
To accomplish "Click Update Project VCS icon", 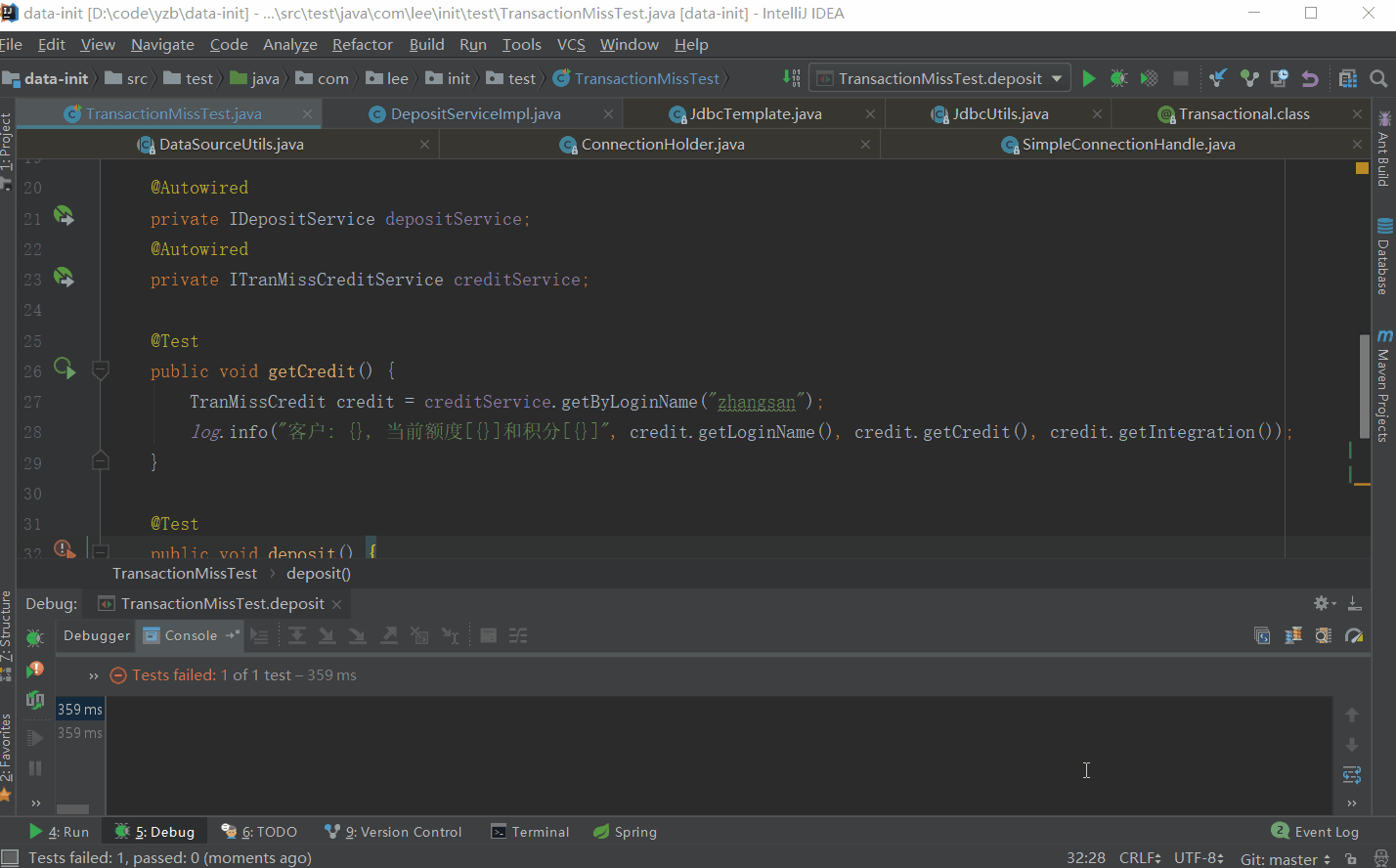I will click(1218, 79).
